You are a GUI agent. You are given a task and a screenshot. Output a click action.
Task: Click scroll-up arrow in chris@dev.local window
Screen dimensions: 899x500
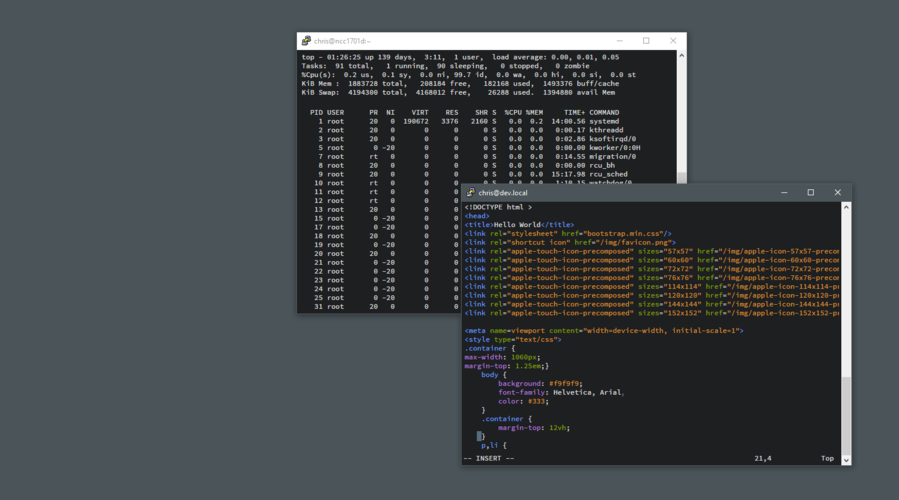point(846,207)
